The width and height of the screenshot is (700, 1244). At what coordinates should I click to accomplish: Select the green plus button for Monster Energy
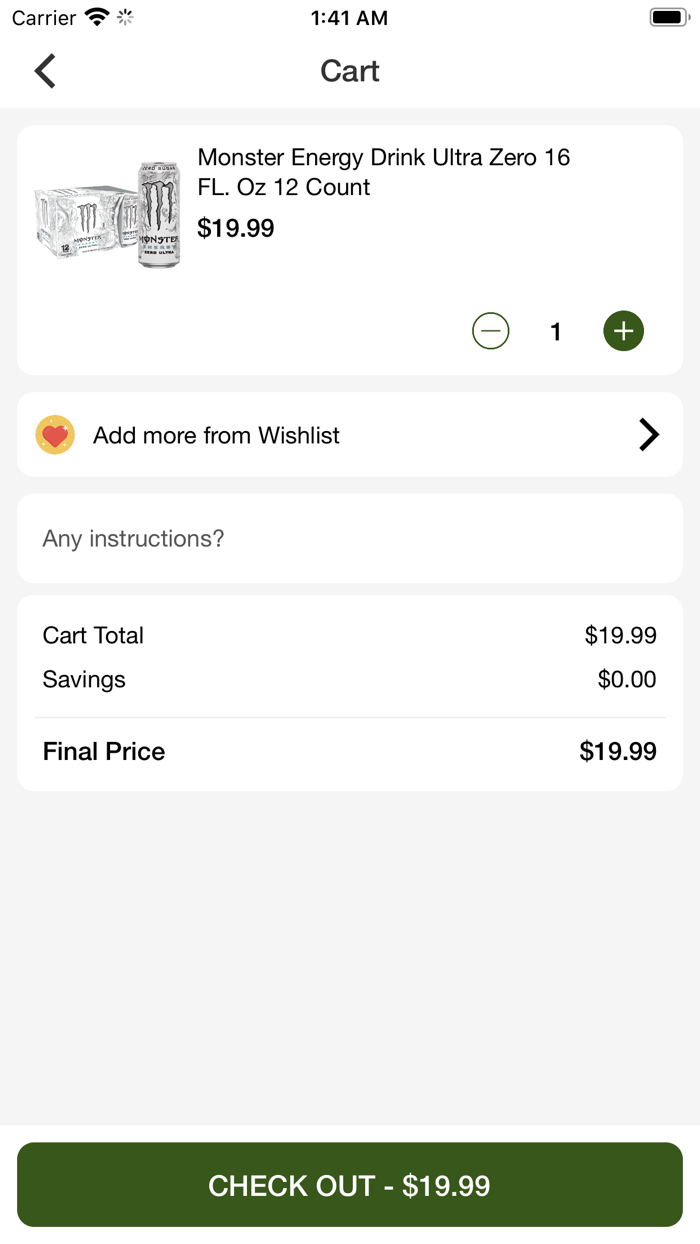[623, 330]
